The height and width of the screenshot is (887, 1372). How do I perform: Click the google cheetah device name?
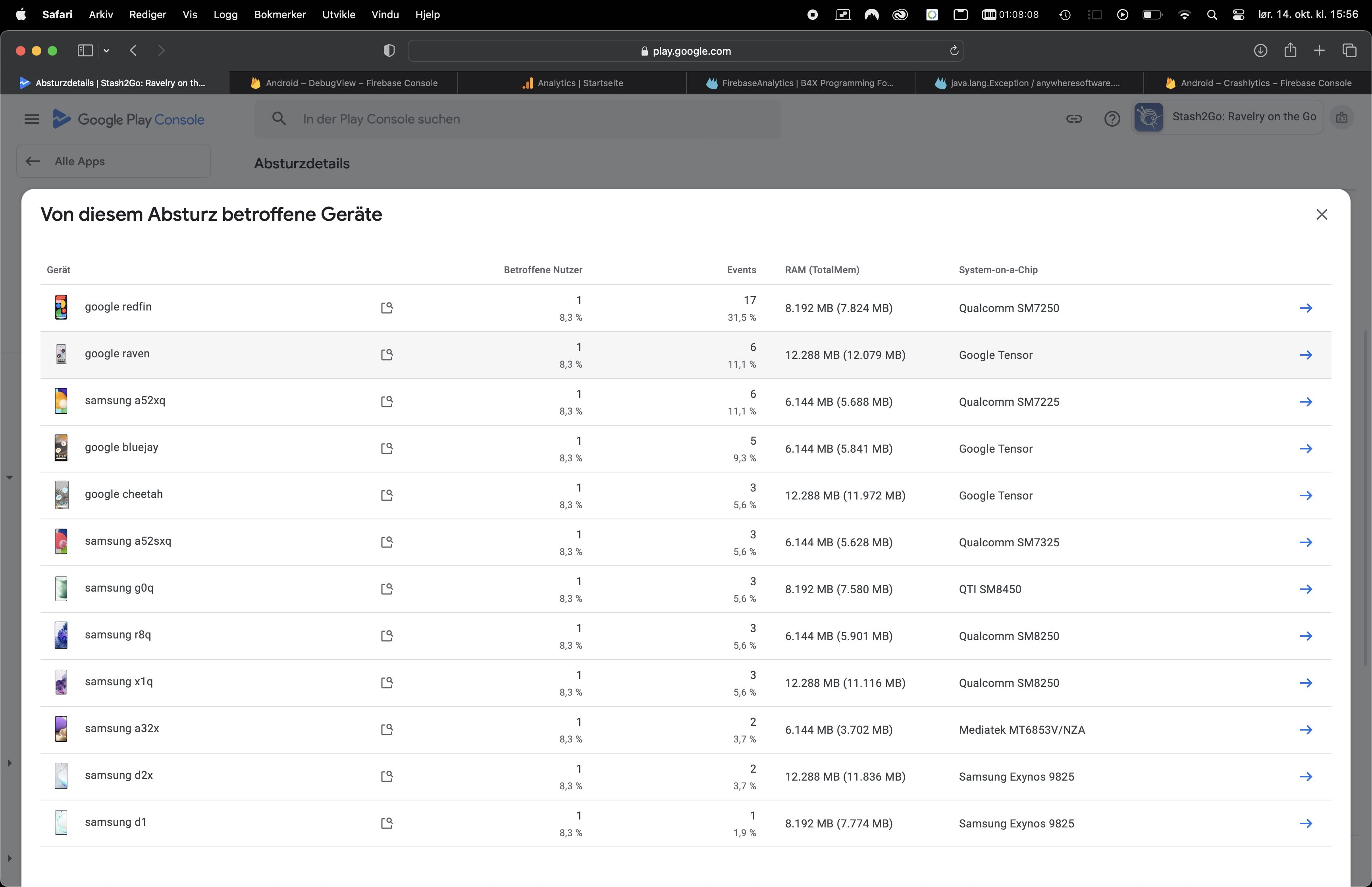[124, 494]
